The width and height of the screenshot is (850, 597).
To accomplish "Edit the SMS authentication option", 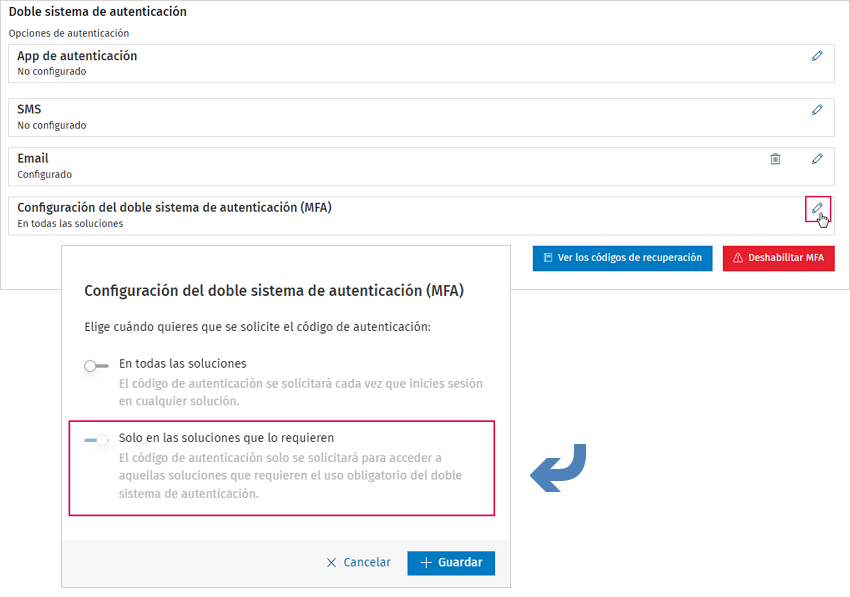I will (817, 110).
